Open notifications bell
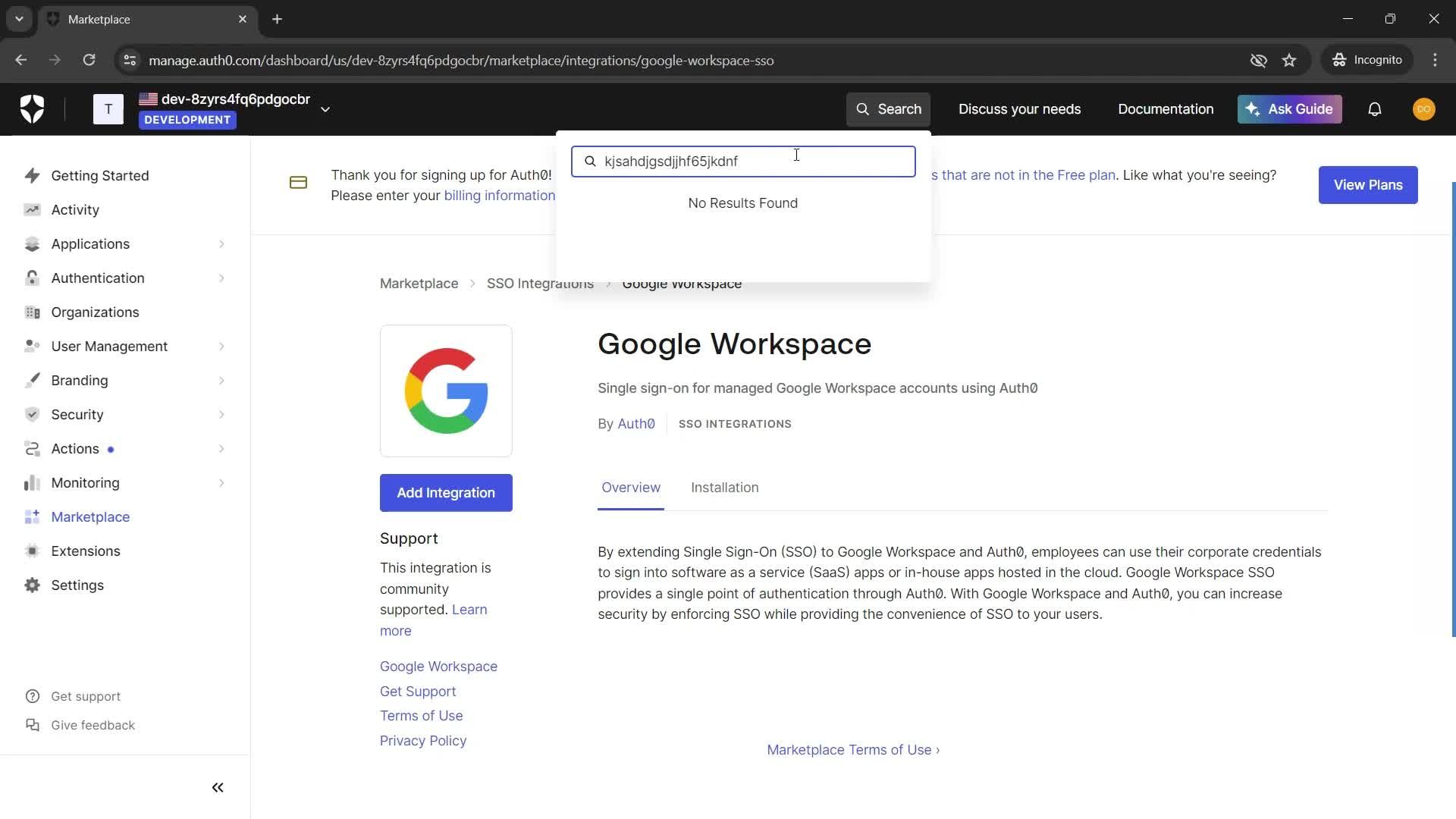Viewport: 1456px width, 819px height. [1375, 109]
